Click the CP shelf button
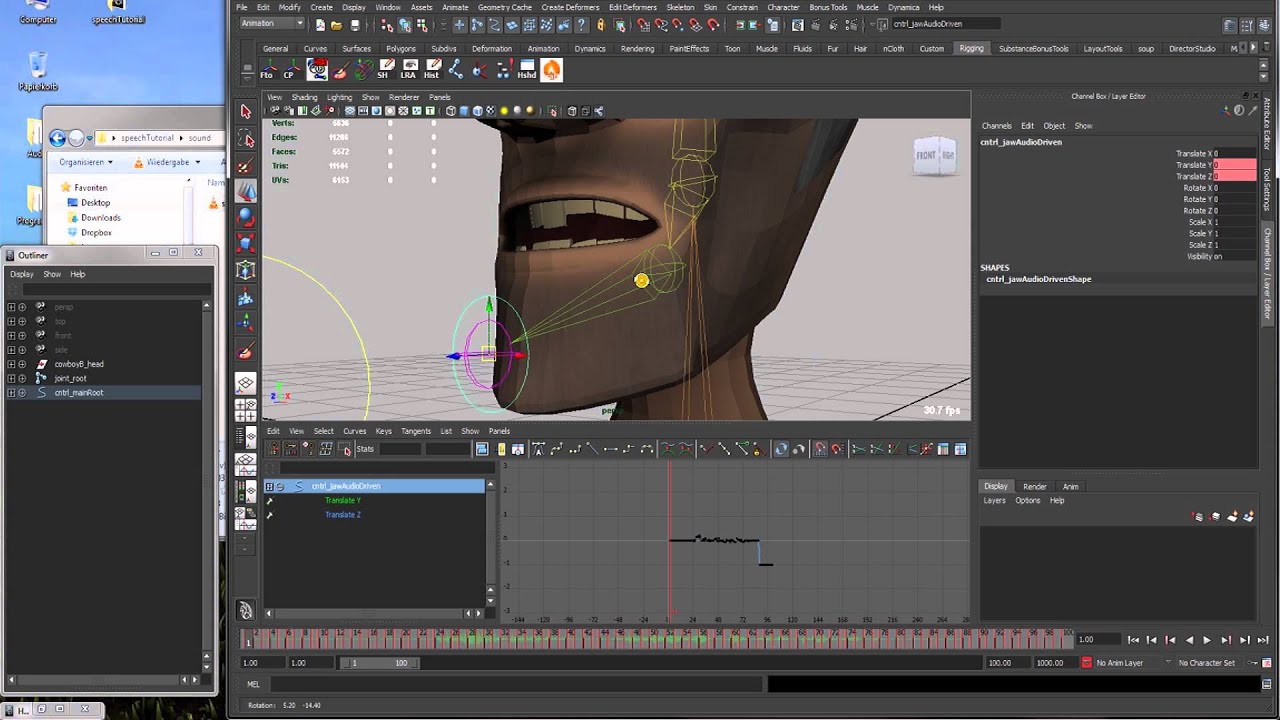The width and height of the screenshot is (1280, 720). (290, 69)
